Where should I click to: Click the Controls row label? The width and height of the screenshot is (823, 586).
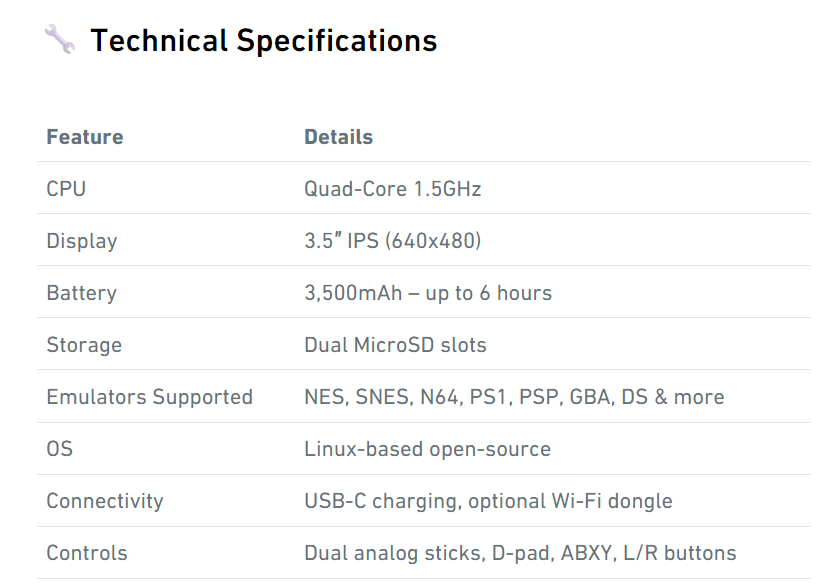click(x=87, y=553)
